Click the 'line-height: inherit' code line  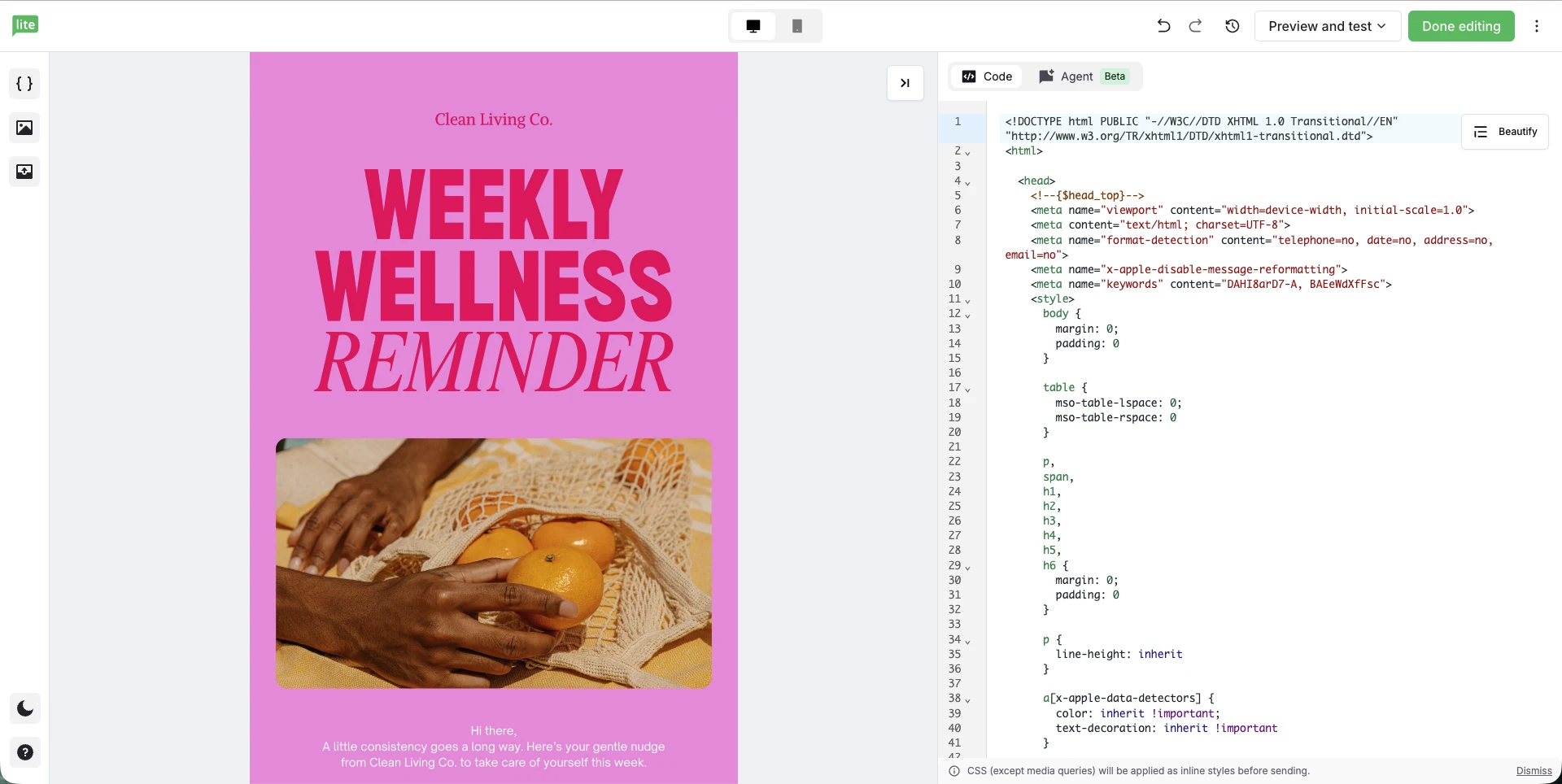pos(1119,654)
